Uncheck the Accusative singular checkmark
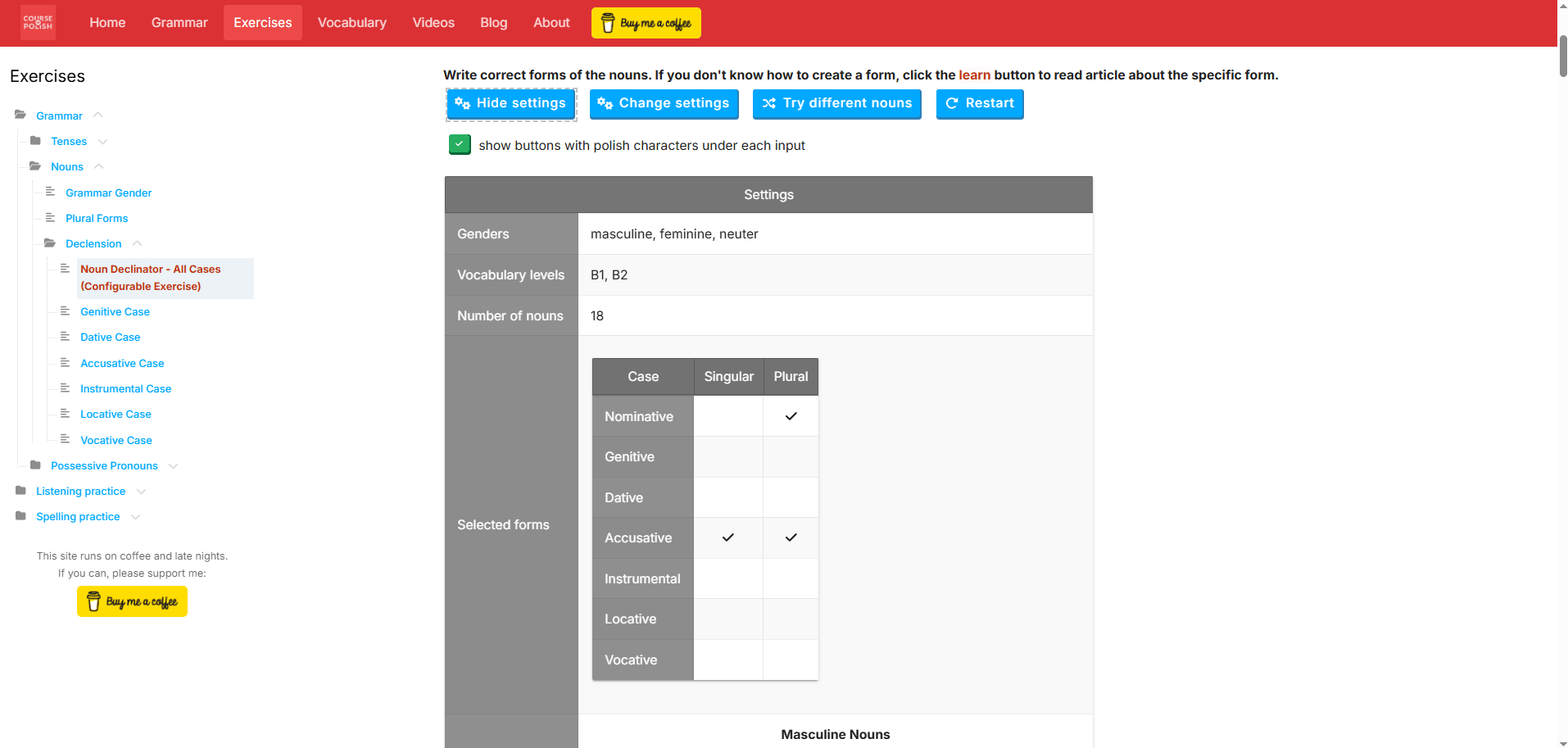 tap(727, 537)
